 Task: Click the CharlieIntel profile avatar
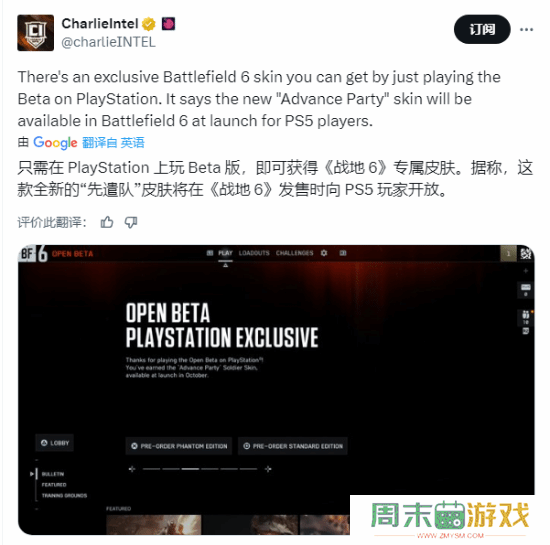point(35,33)
